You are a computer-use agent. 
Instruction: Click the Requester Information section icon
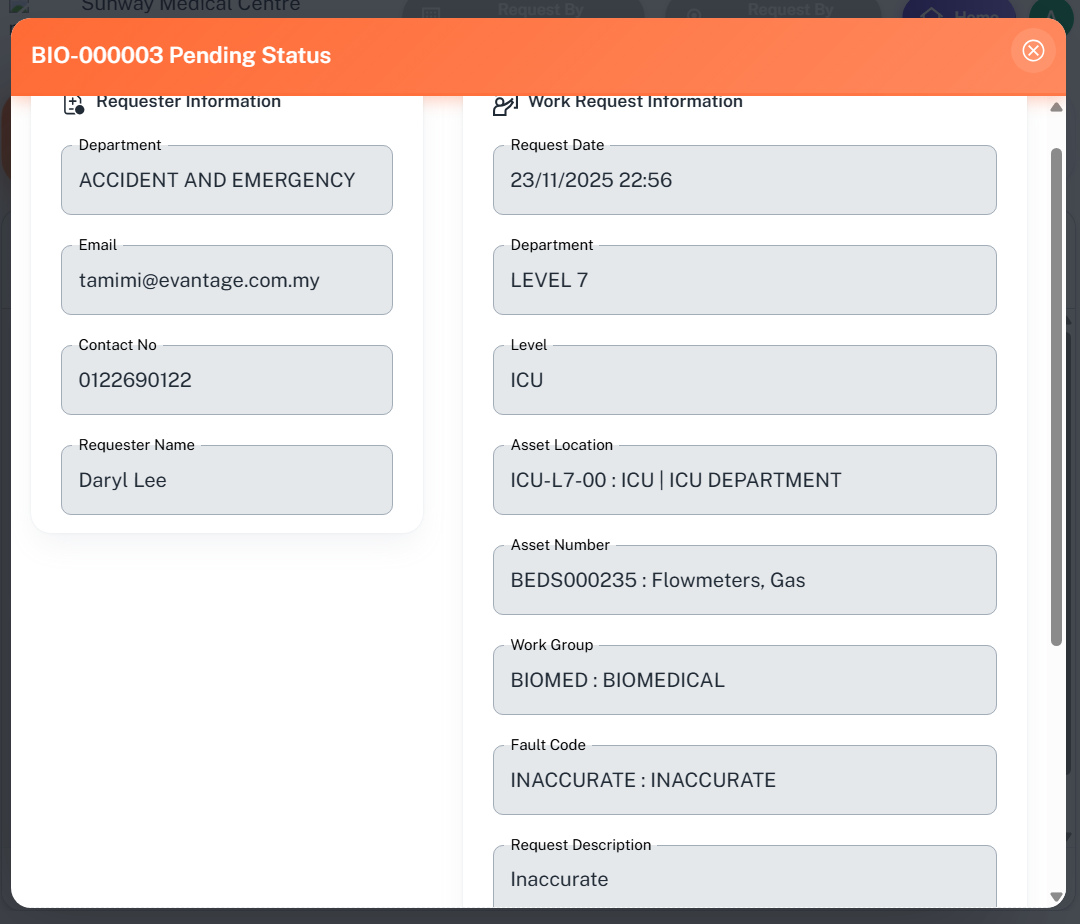point(73,103)
